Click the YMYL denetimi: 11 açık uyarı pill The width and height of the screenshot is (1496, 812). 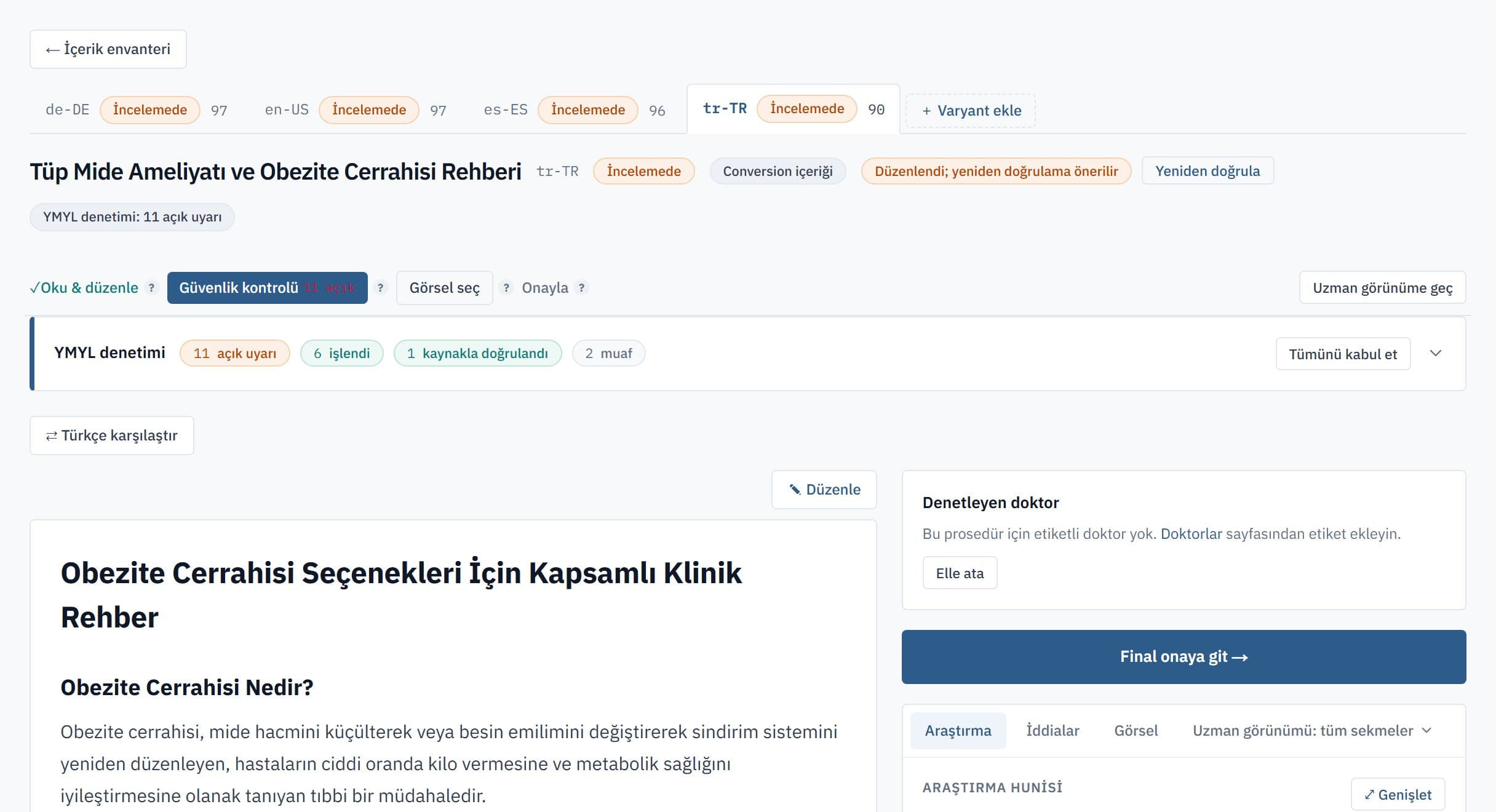(132, 217)
